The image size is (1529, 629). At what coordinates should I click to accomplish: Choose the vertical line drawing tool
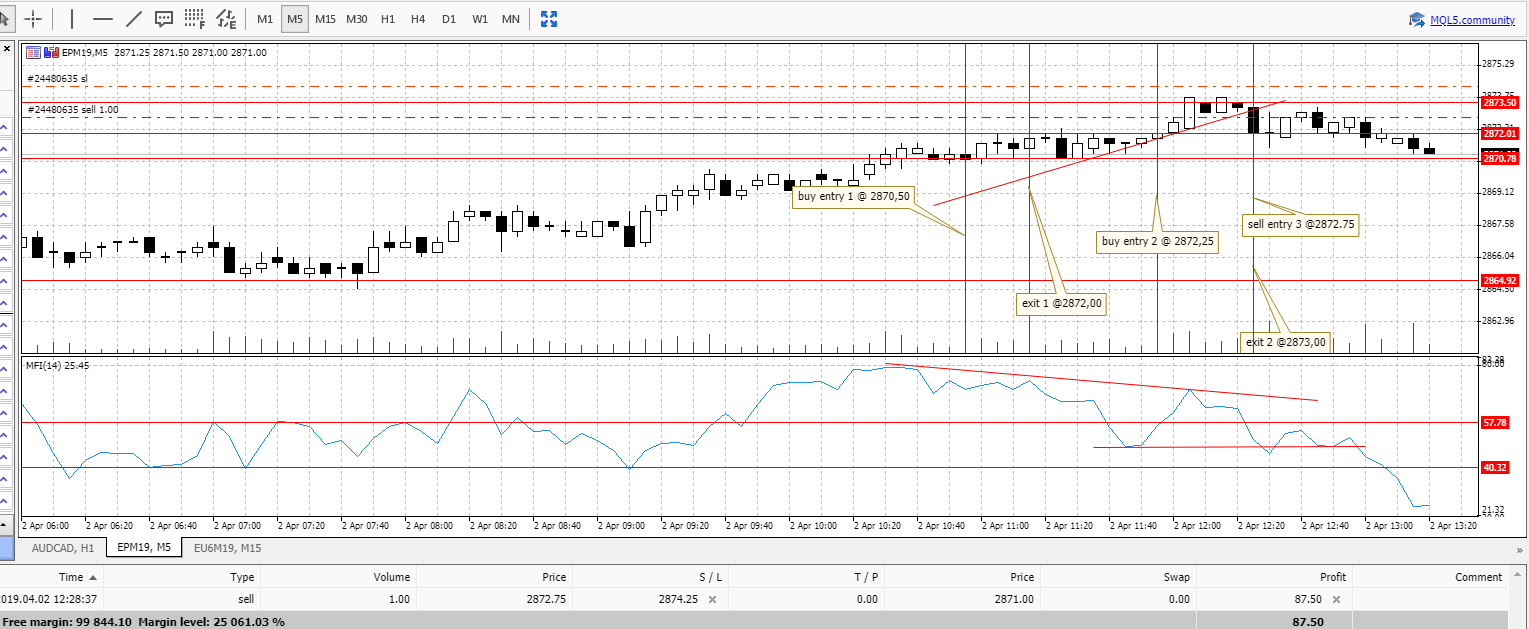coord(72,19)
